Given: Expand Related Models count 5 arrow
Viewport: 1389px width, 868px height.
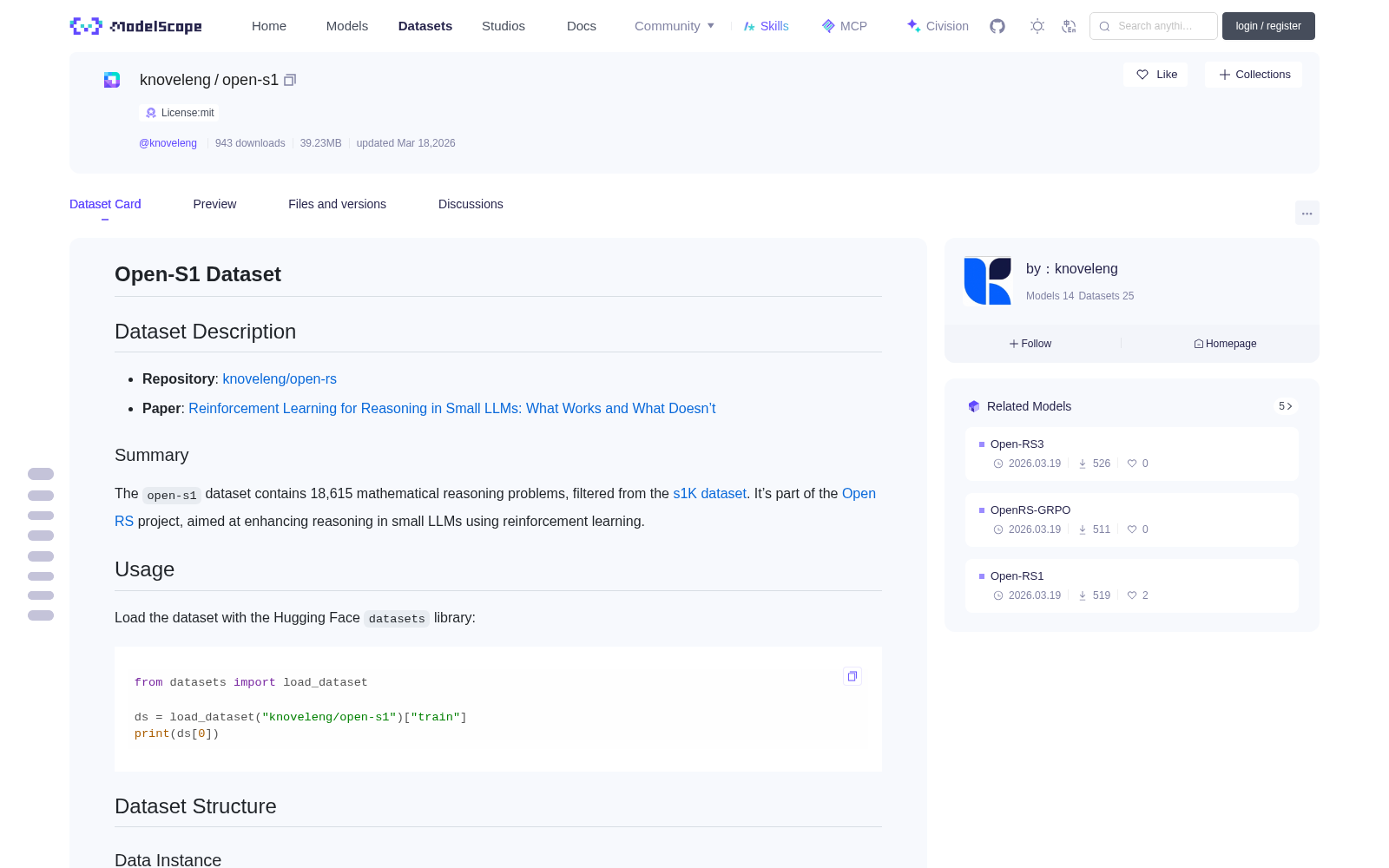Looking at the screenshot, I should click(1286, 406).
